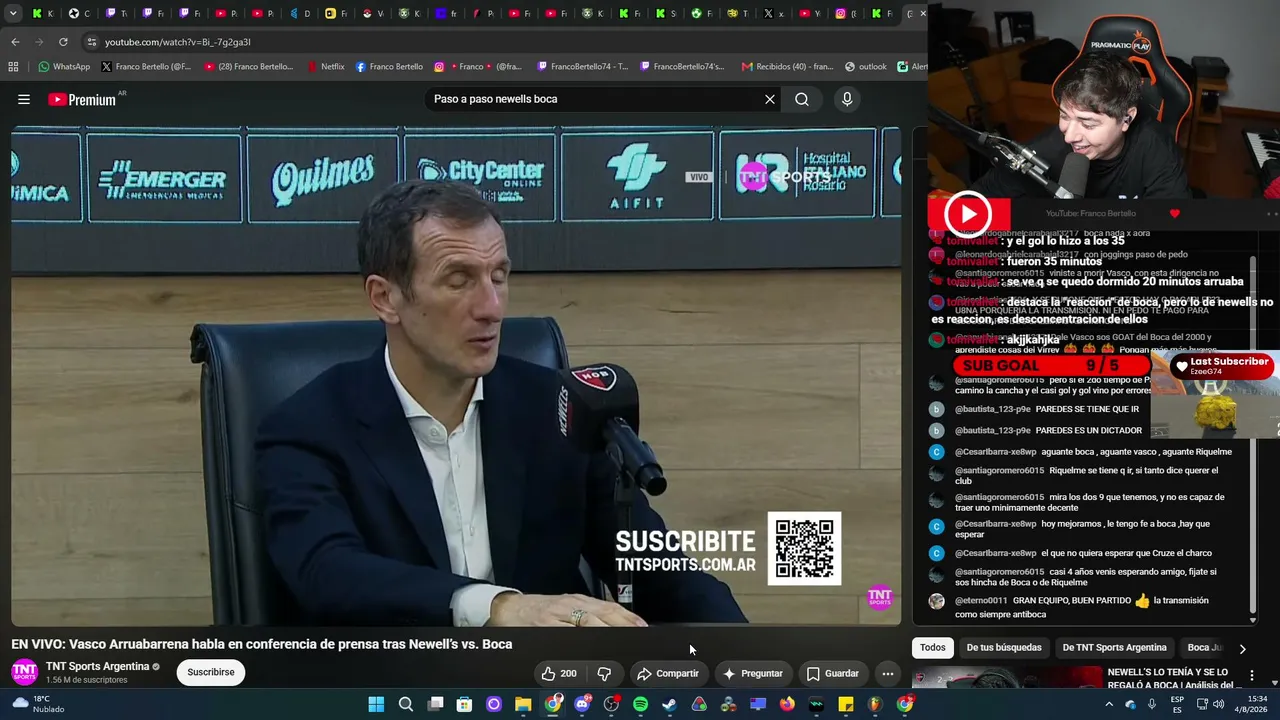The height and width of the screenshot is (720, 1280).
Task: Share the video via Compartir
Action: pyautogui.click(x=668, y=673)
